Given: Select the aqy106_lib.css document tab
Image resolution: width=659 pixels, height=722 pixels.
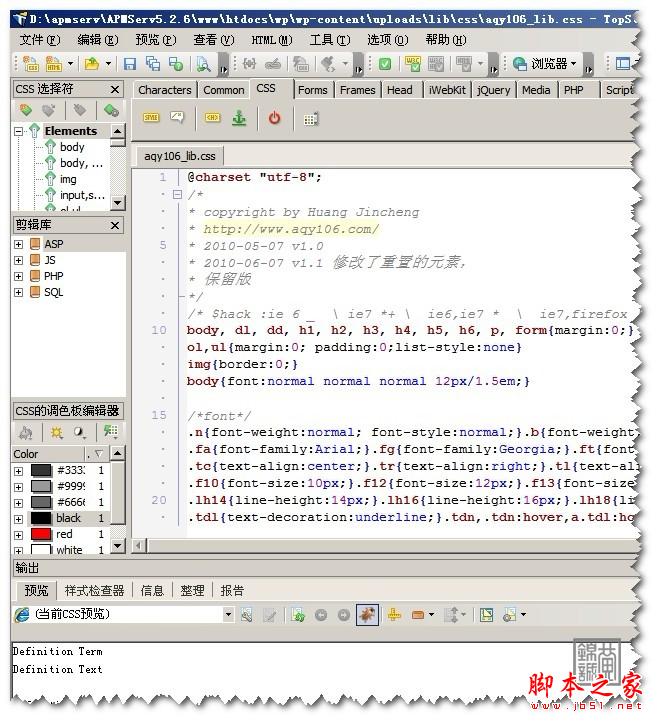Looking at the screenshot, I should [x=180, y=156].
